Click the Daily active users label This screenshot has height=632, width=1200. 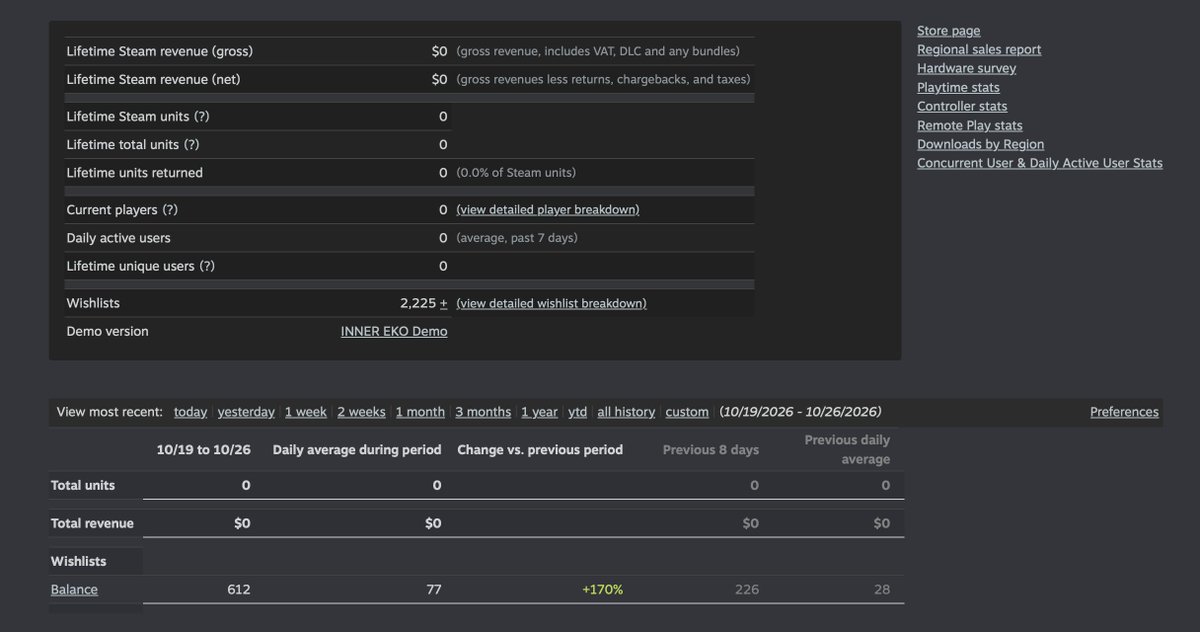tap(118, 238)
